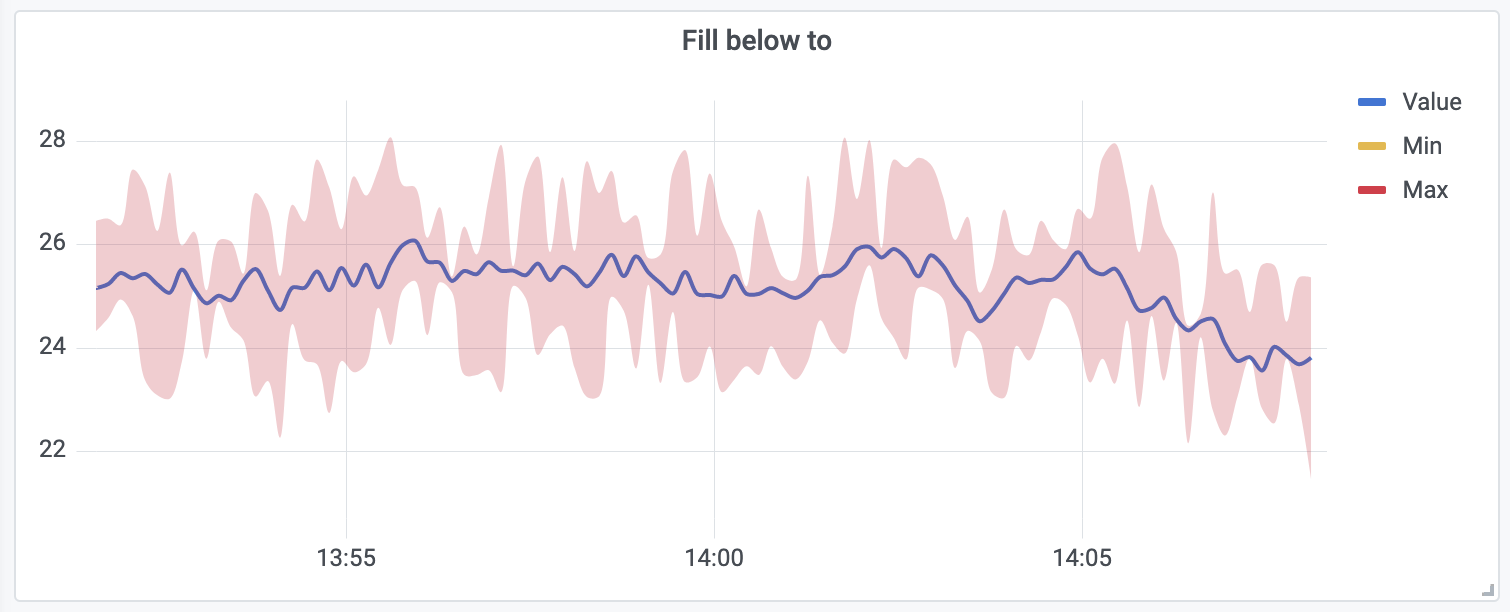The height and width of the screenshot is (612, 1510).
Task: Click the right end point of the Value line
Action: click(1310, 358)
